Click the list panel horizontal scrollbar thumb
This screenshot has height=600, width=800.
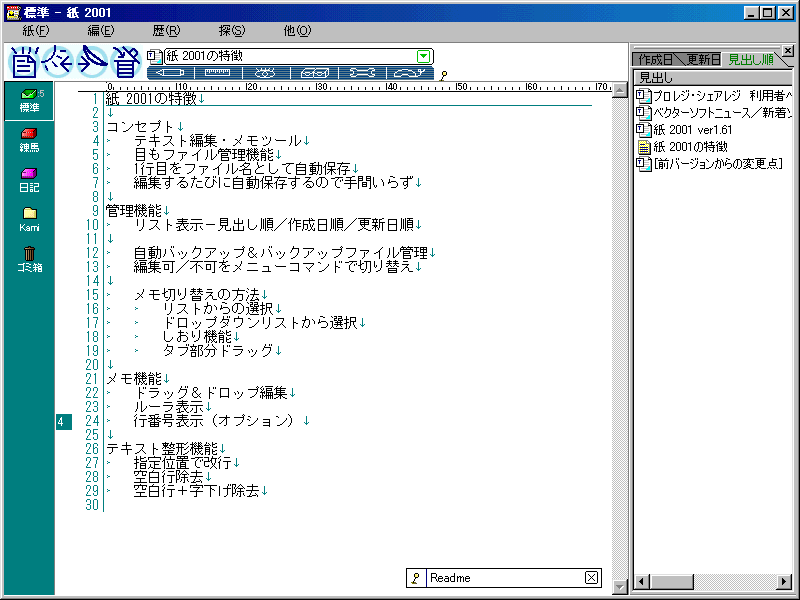(x=671, y=582)
